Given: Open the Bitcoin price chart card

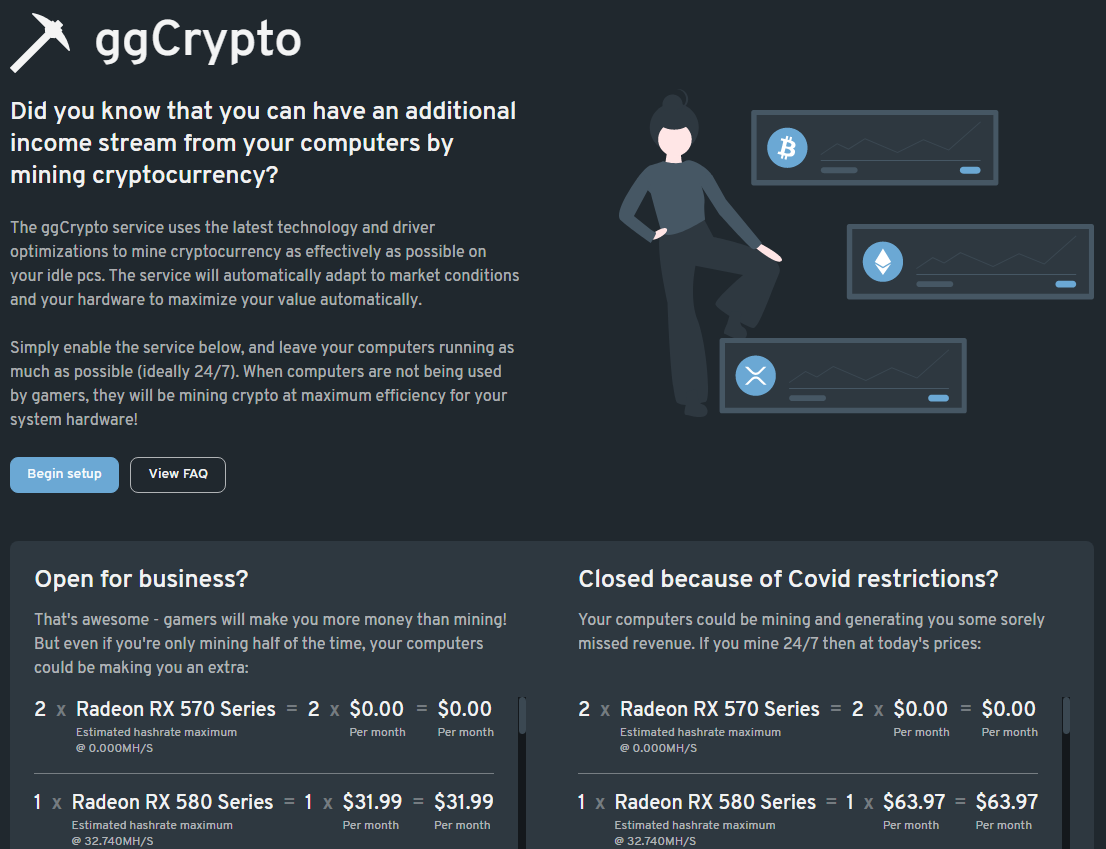Looking at the screenshot, I should (875, 147).
